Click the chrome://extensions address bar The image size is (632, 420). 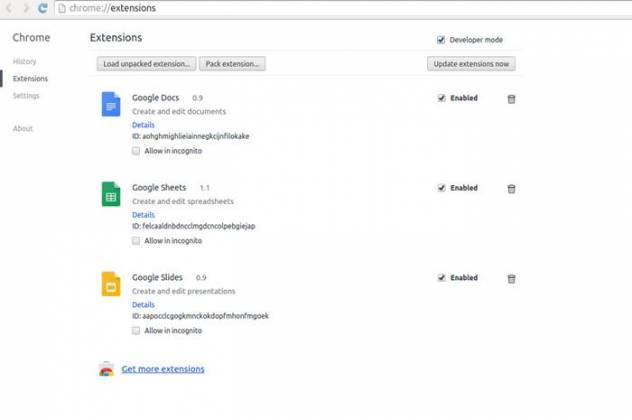pyautogui.click(x=343, y=8)
